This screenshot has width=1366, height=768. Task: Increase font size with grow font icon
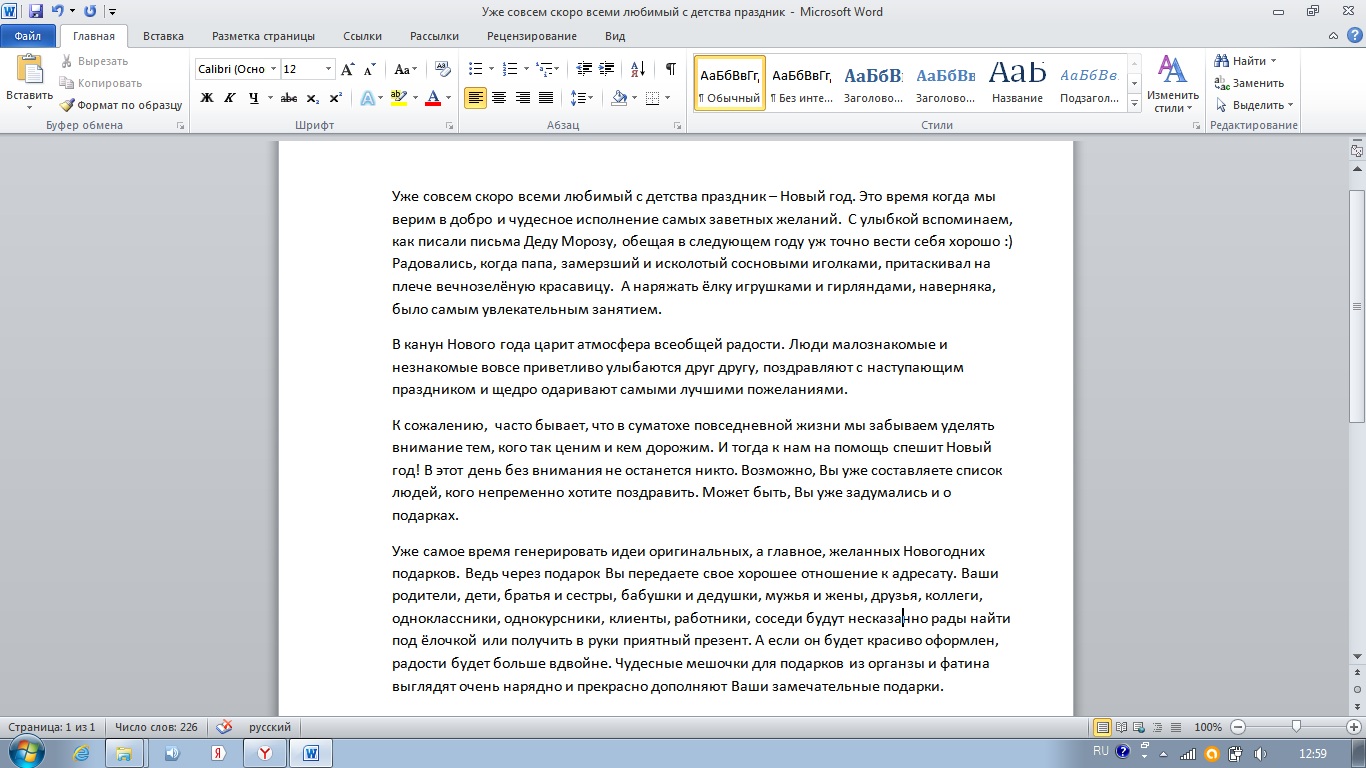point(348,69)
